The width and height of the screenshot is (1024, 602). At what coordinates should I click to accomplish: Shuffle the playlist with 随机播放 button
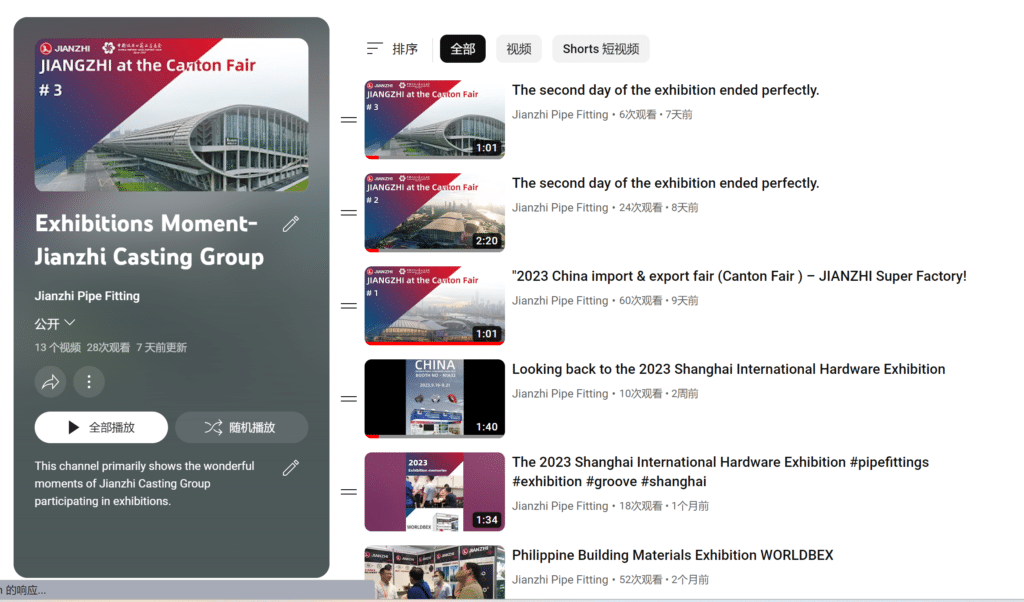coord(242,427)
